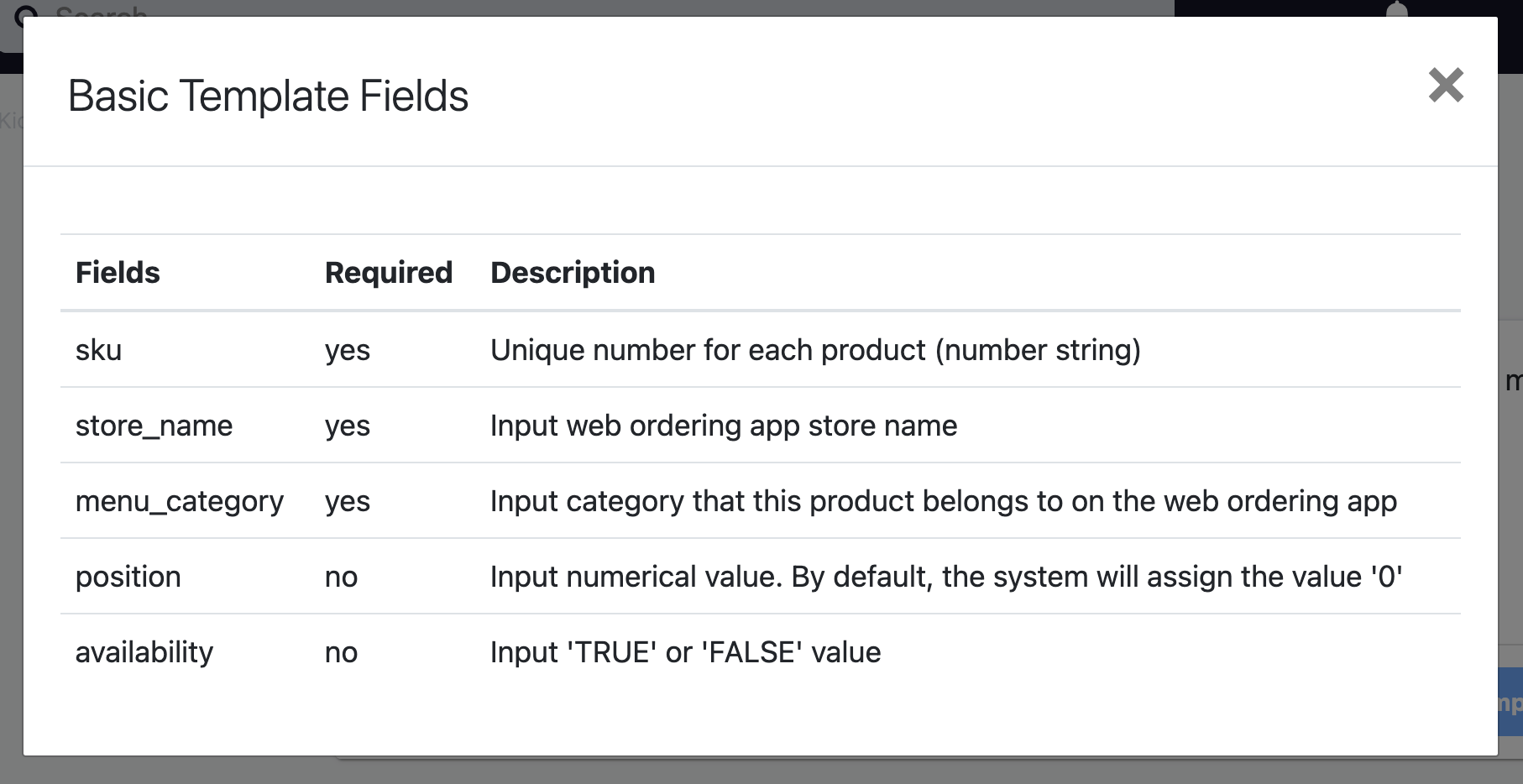1523x784 pixels.
Task: Click the sku row's required value yes
Action: tap(348, 350)
